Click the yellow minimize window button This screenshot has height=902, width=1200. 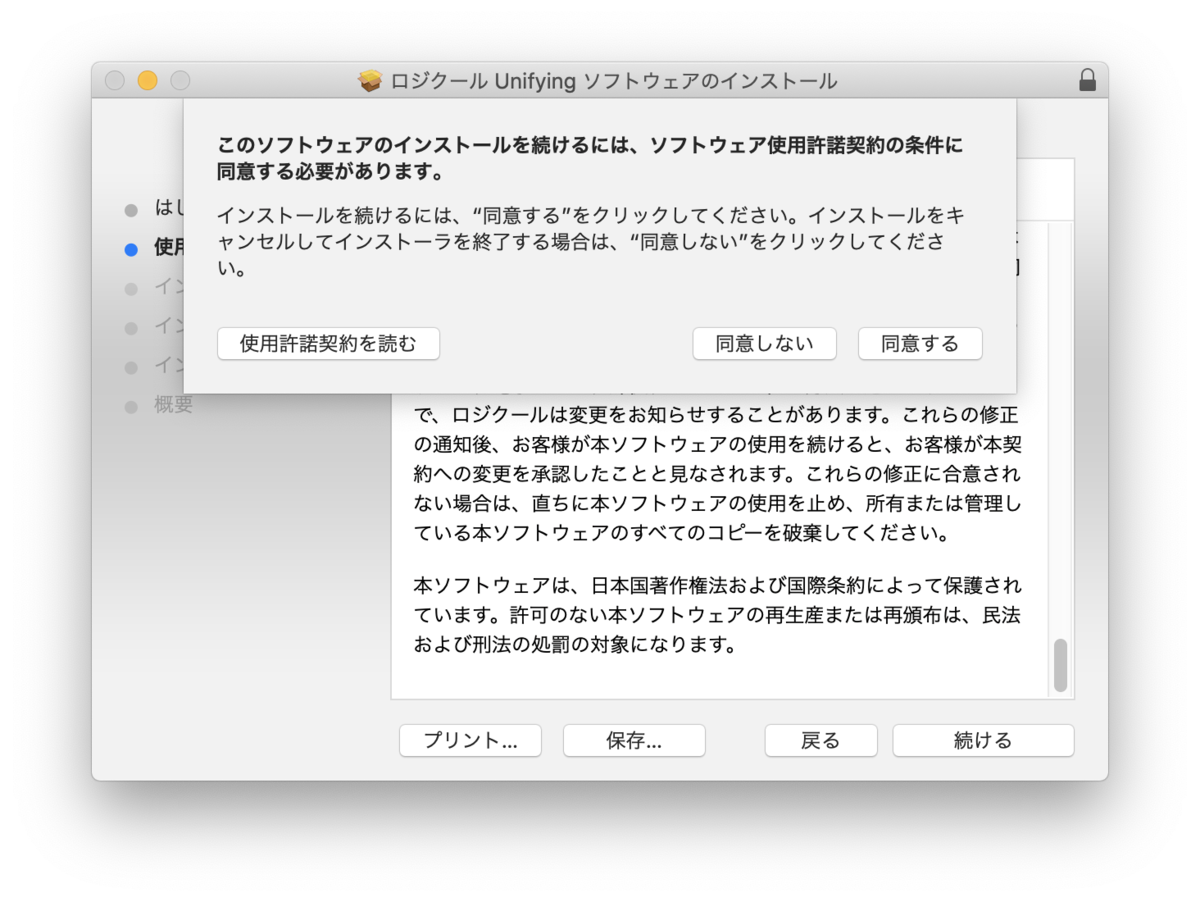pos(148,81)
